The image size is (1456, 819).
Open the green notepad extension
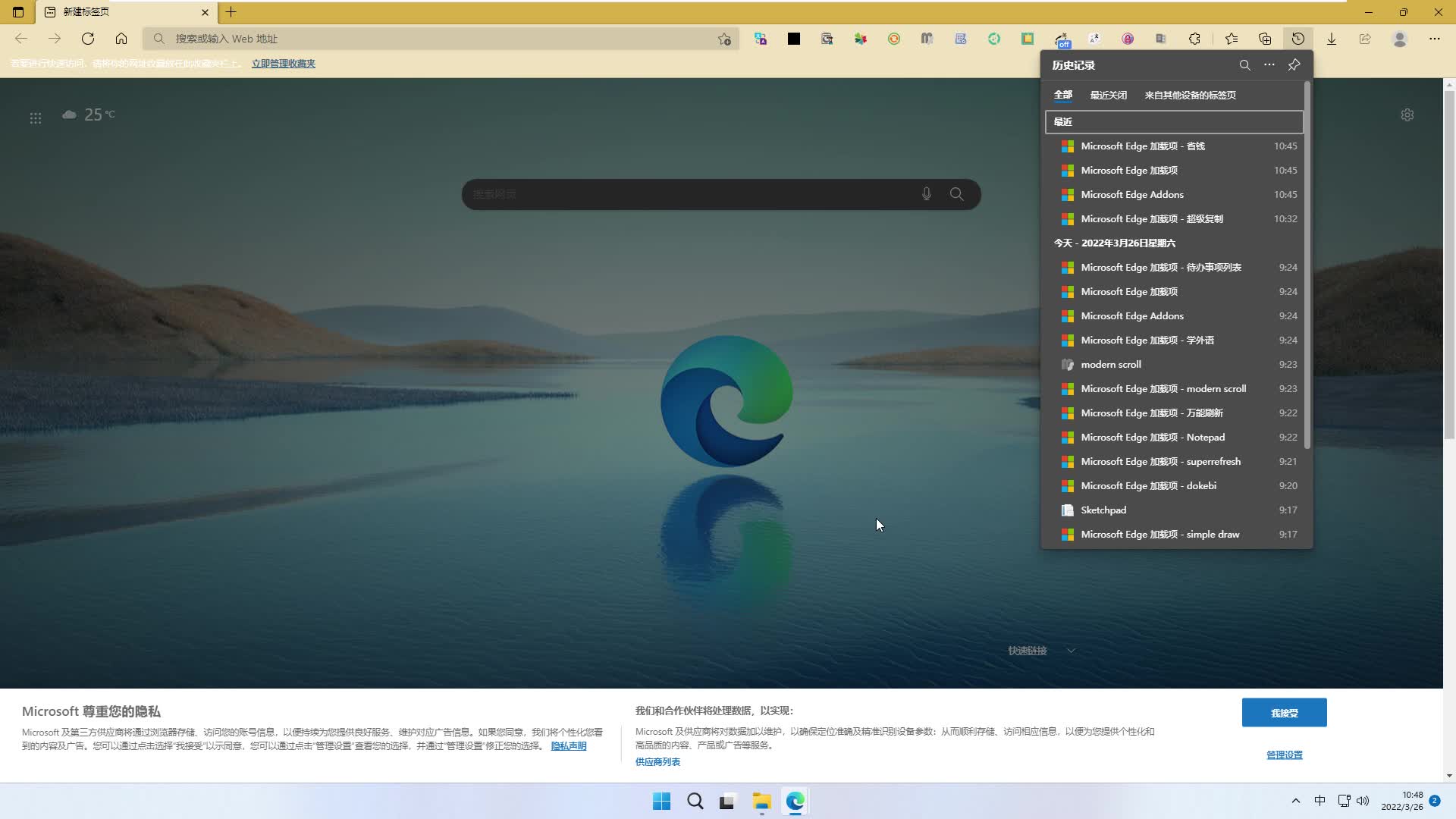pos(1028,39)
